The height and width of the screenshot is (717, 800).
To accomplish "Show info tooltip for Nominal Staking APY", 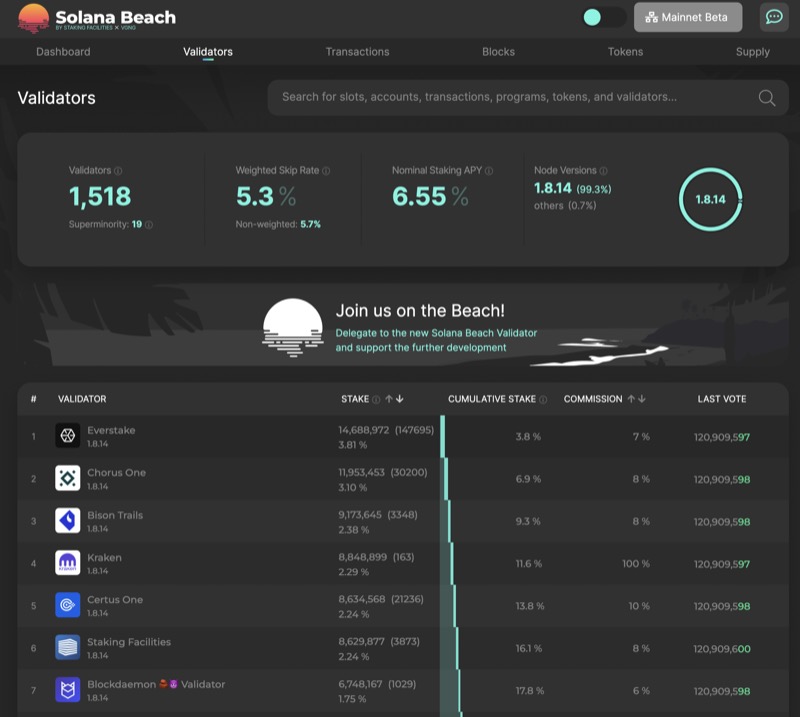I will tap(489, 171).
